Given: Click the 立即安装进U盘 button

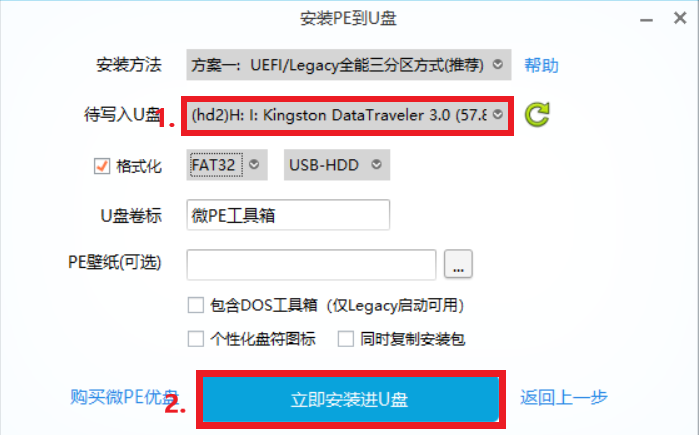Looking at the screenshot, I should (x=351, y=399).
